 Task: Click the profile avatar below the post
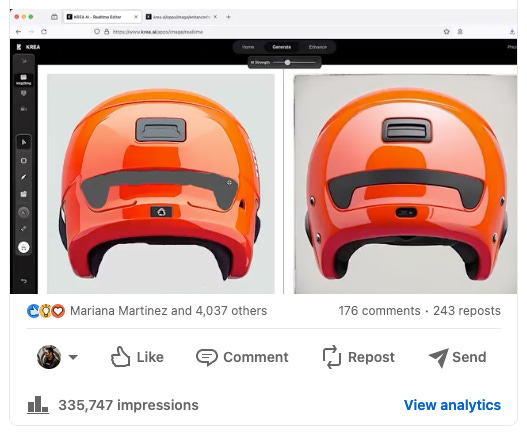pyautogui.click(x=49, y=357)
